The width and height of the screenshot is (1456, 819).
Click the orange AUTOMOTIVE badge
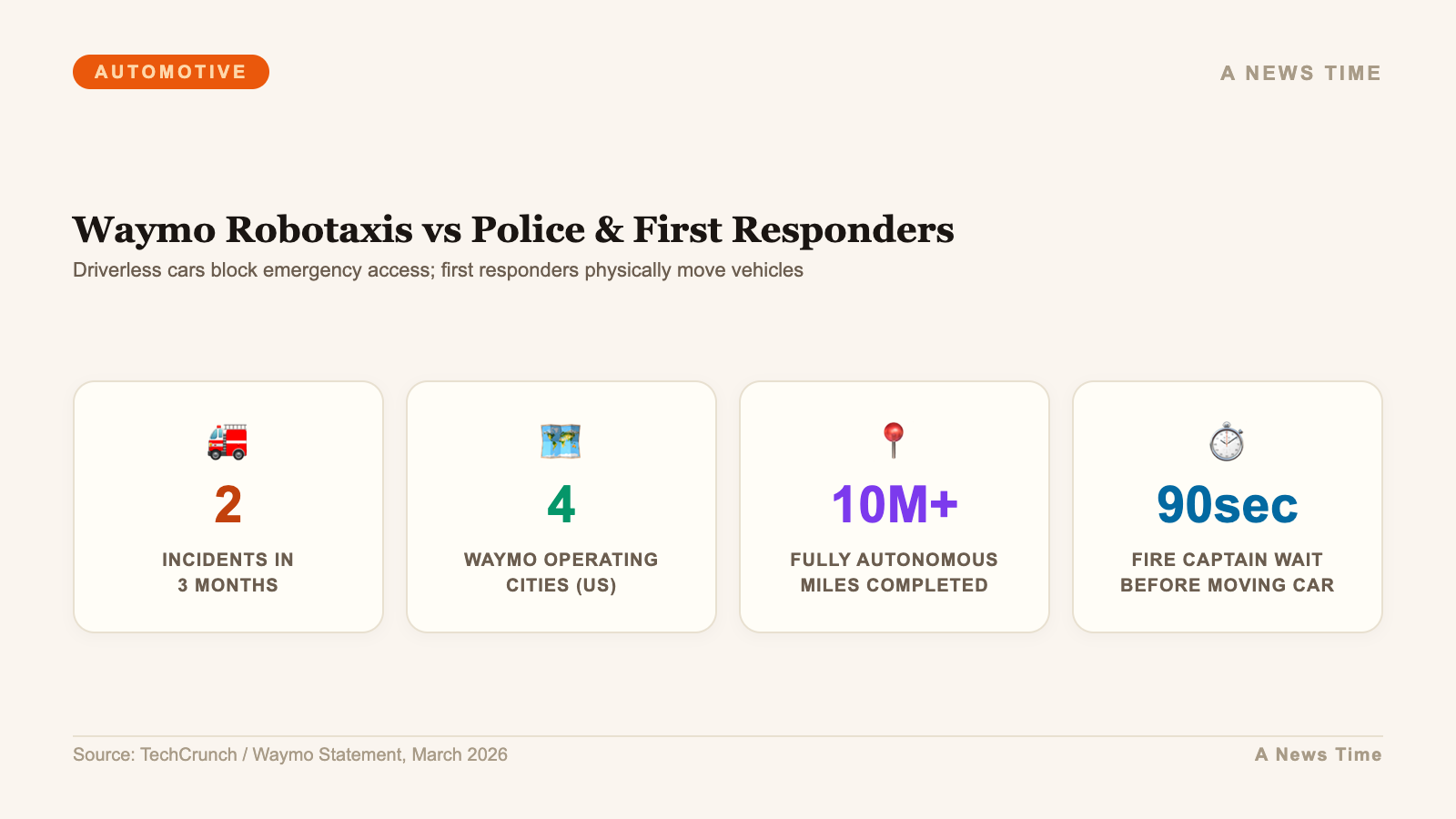click(171, 72)
